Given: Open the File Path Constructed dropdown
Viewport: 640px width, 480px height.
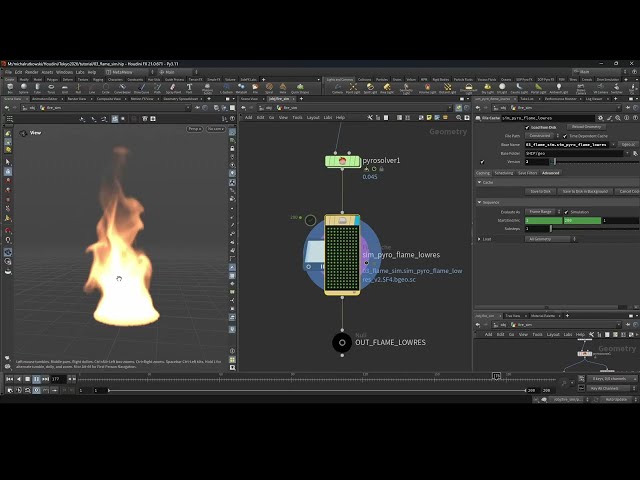Looking at the screenshot, I should click(542, 136).
